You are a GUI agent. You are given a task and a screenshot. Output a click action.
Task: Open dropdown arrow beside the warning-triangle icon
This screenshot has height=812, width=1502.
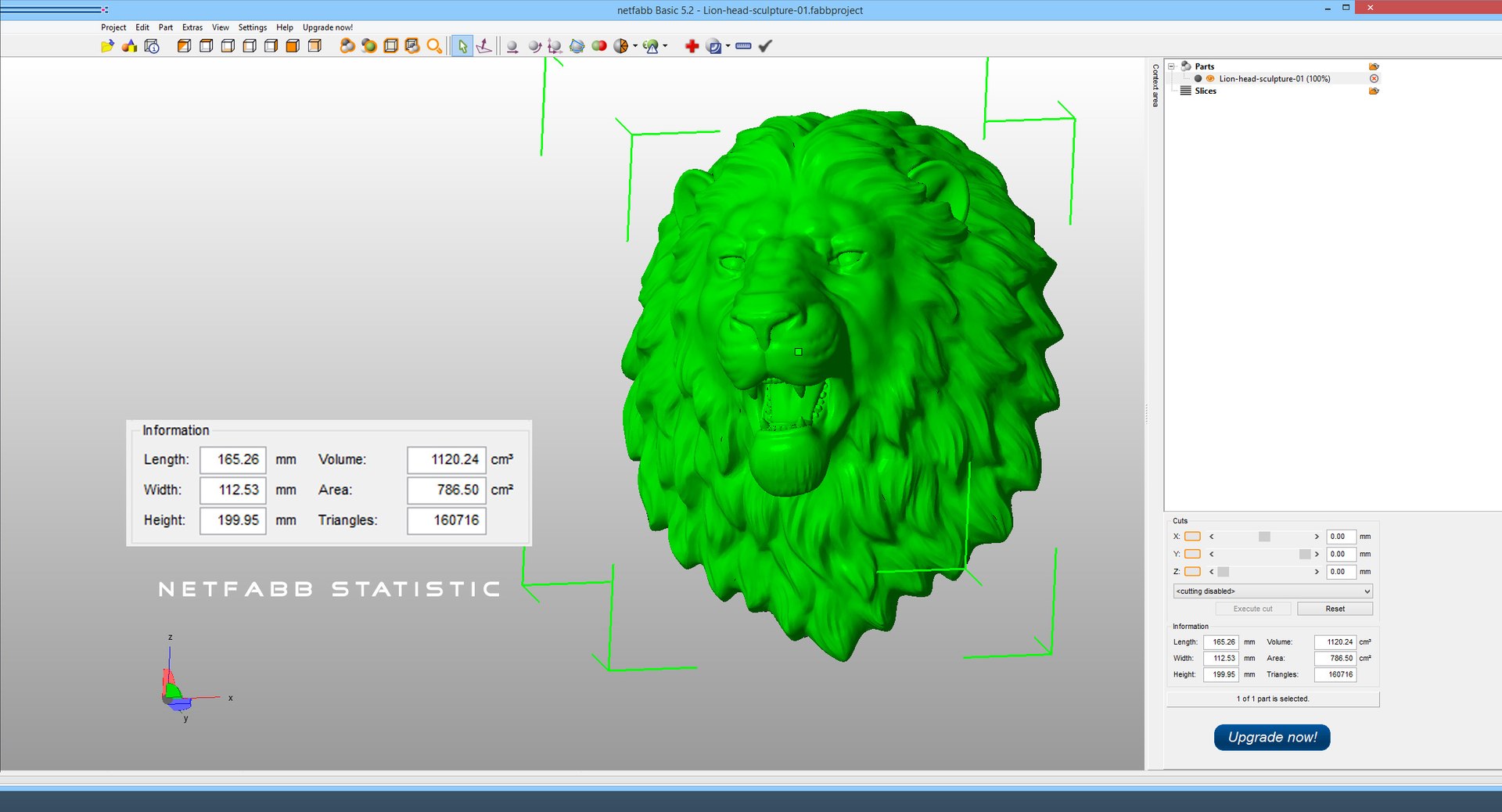665,46
